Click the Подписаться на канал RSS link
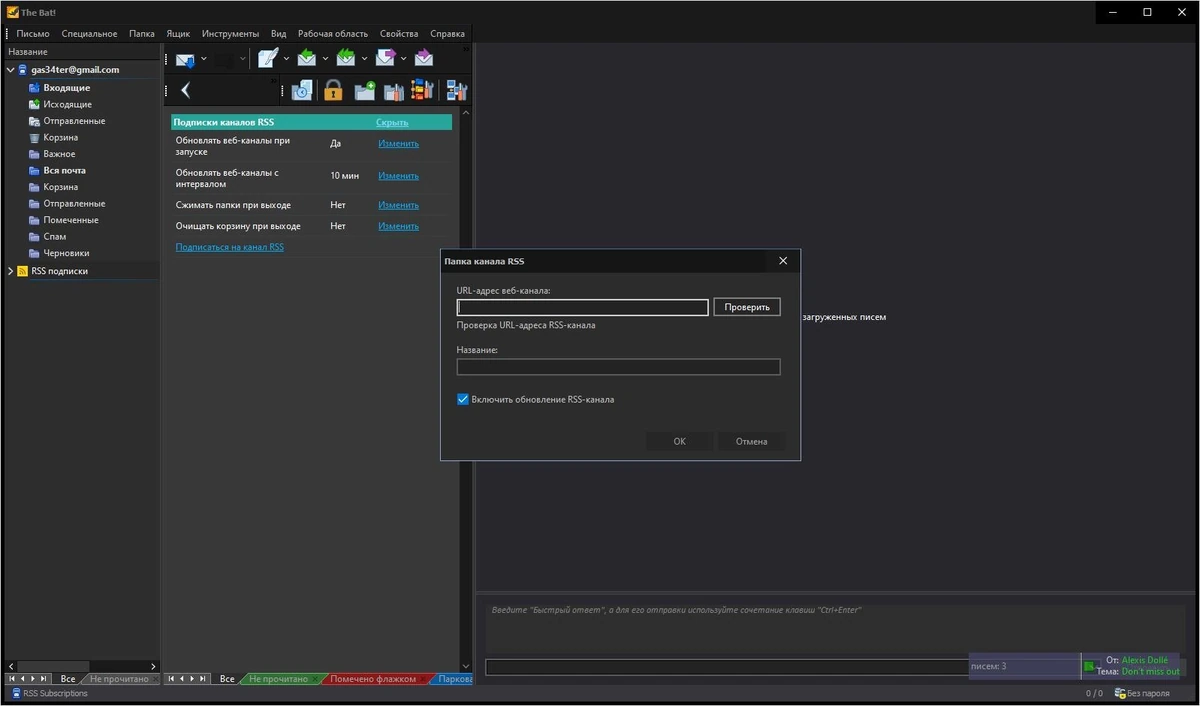 click(230, 247)
